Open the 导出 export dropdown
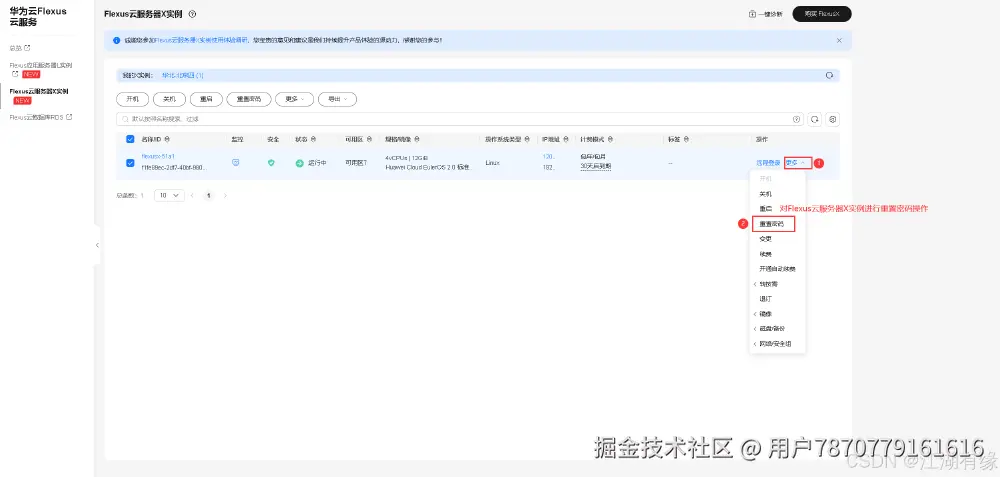 pos(337,99)
